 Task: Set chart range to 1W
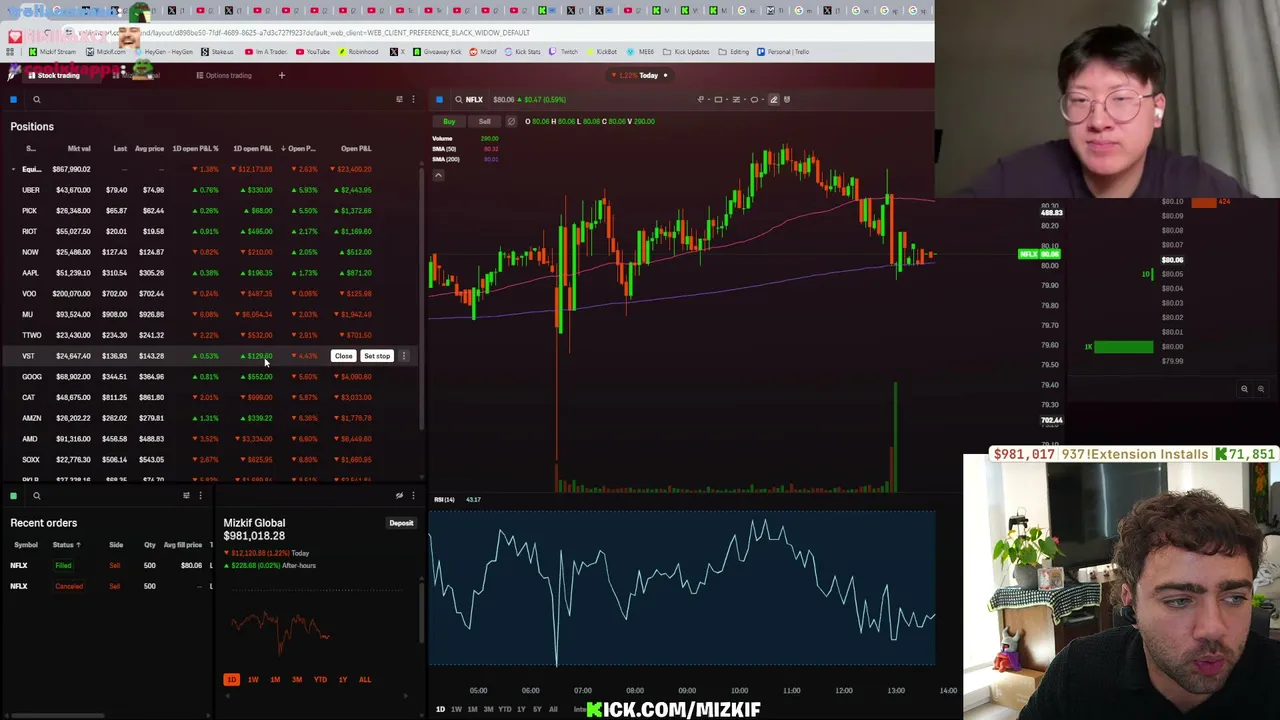[x=456, y=710]
